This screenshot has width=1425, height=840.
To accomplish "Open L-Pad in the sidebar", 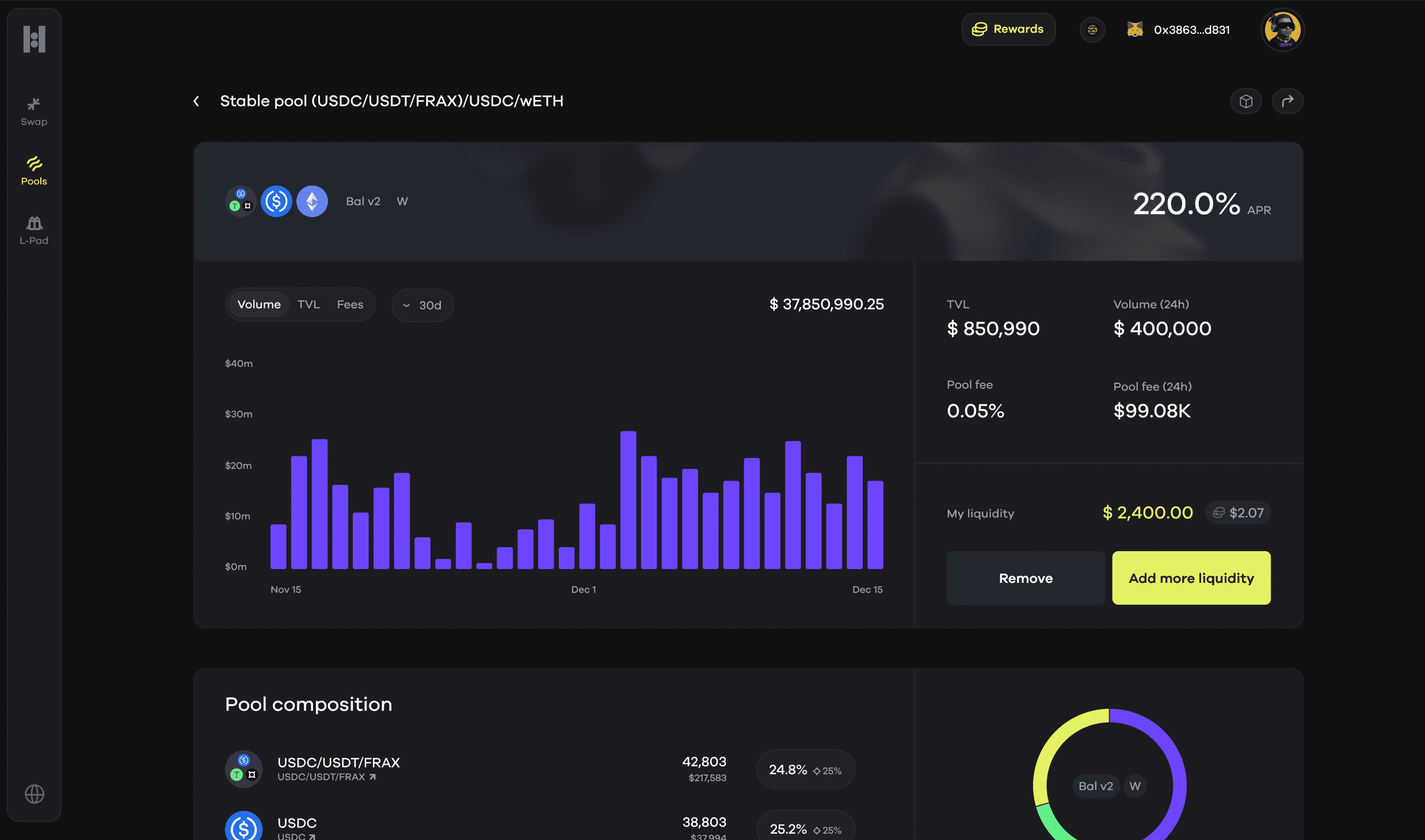I will 34,230.
